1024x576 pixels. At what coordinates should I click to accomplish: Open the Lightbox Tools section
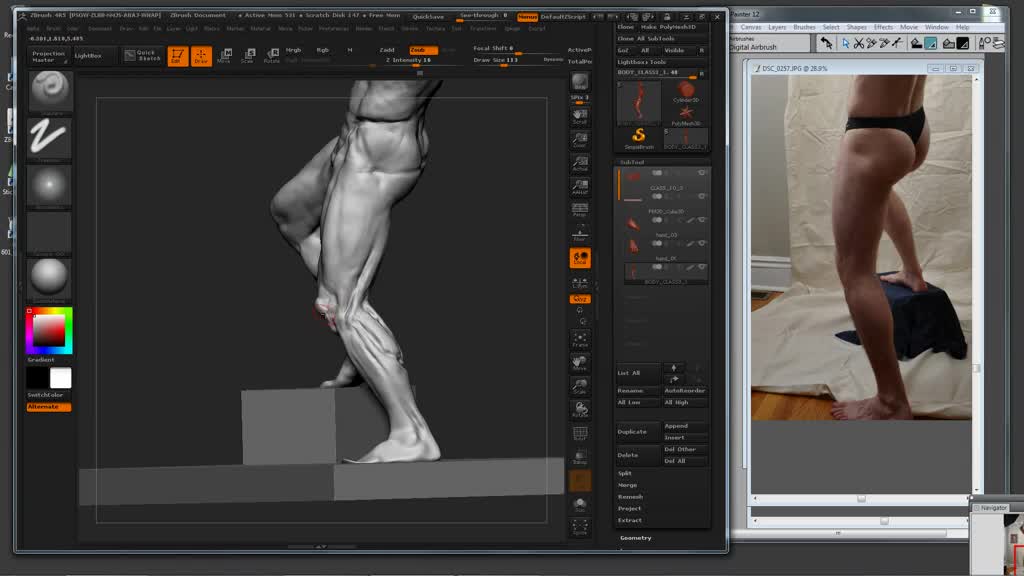[640, 62]
